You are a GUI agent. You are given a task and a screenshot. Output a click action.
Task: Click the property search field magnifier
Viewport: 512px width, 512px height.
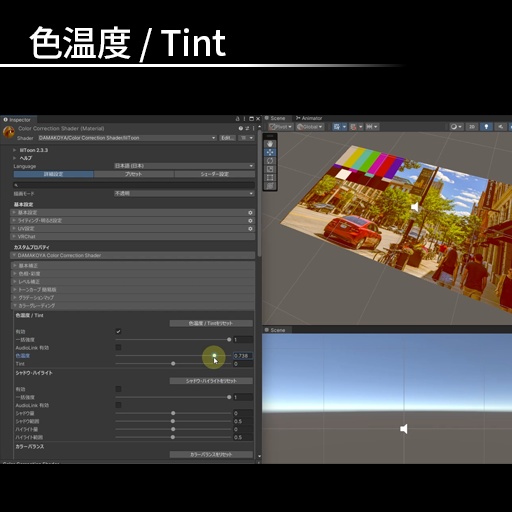(x=16, y=185)
